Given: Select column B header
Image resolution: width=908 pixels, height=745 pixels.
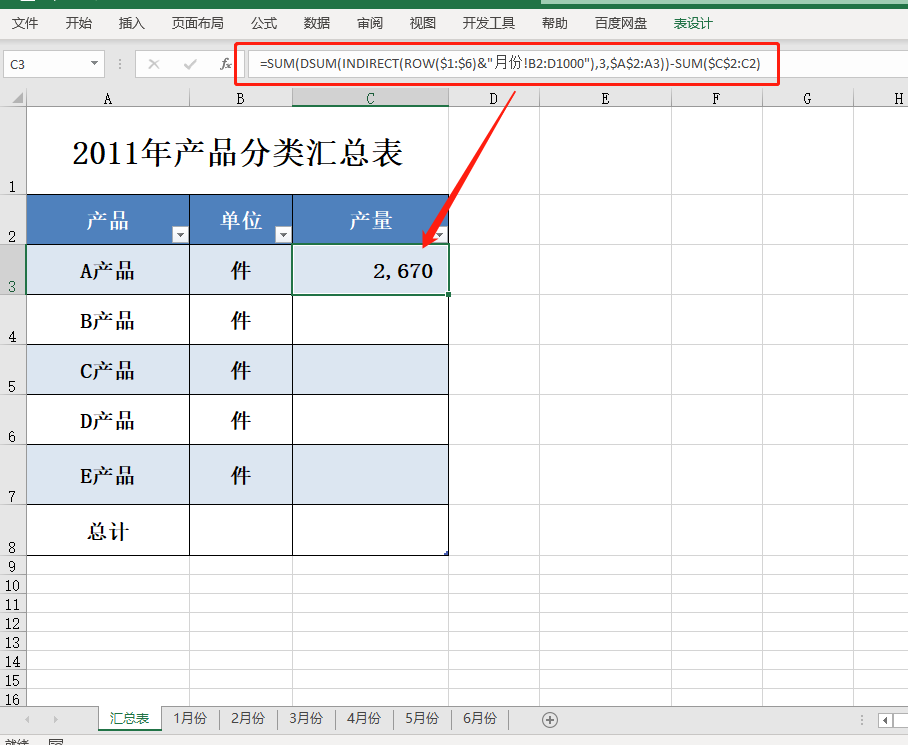Looking at the screenshot, I should click(x=240, y=98).
